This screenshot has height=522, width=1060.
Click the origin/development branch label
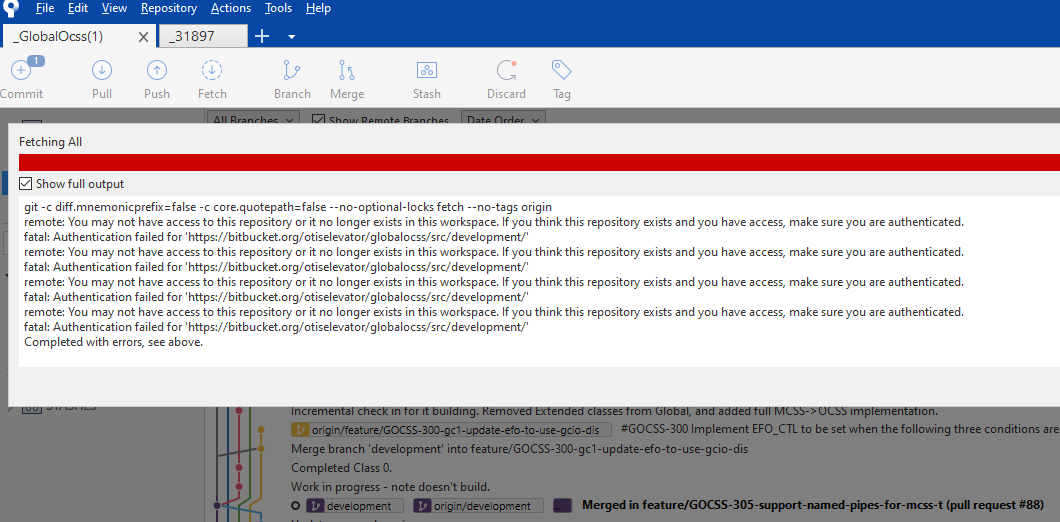479,506
